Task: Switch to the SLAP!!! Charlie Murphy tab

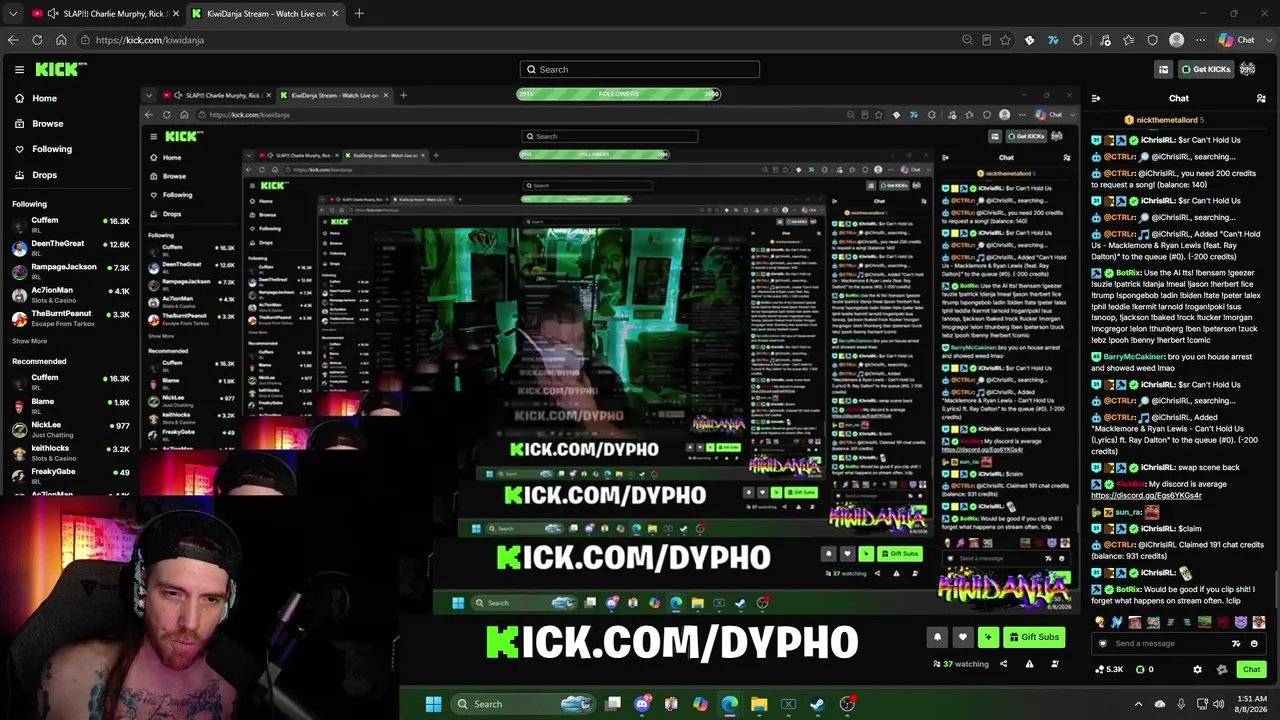Action: [x=104, y=14]
